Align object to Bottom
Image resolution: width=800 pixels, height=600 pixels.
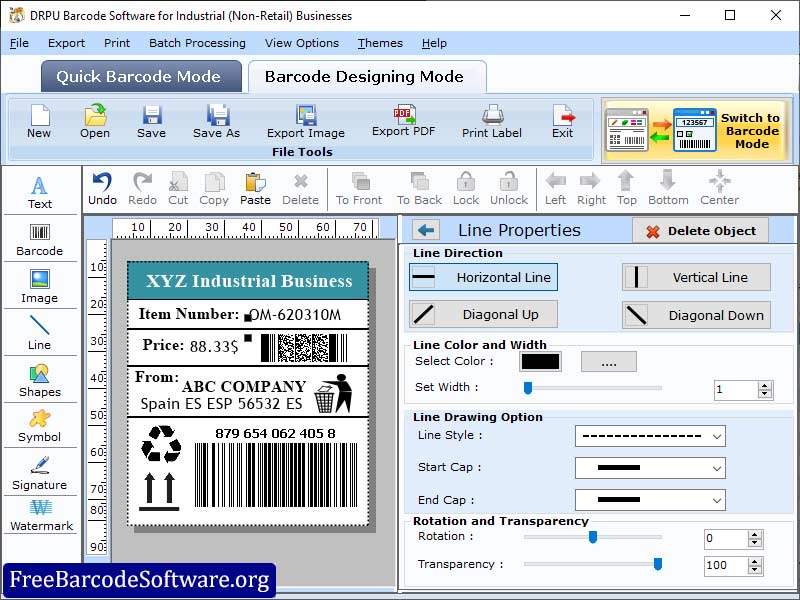(x=668, y=189)
